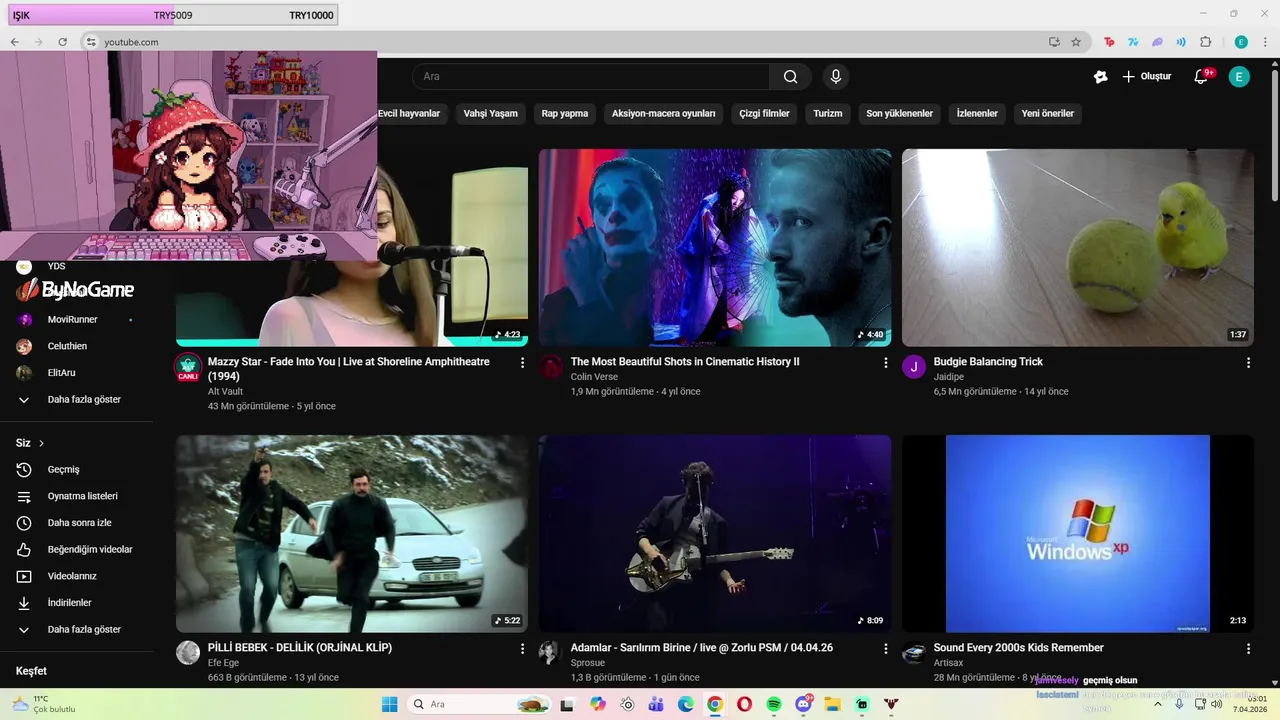This screenshot has width=1280, height=720.
Task: Open the Siz section chevron
Action: (41, 443)
